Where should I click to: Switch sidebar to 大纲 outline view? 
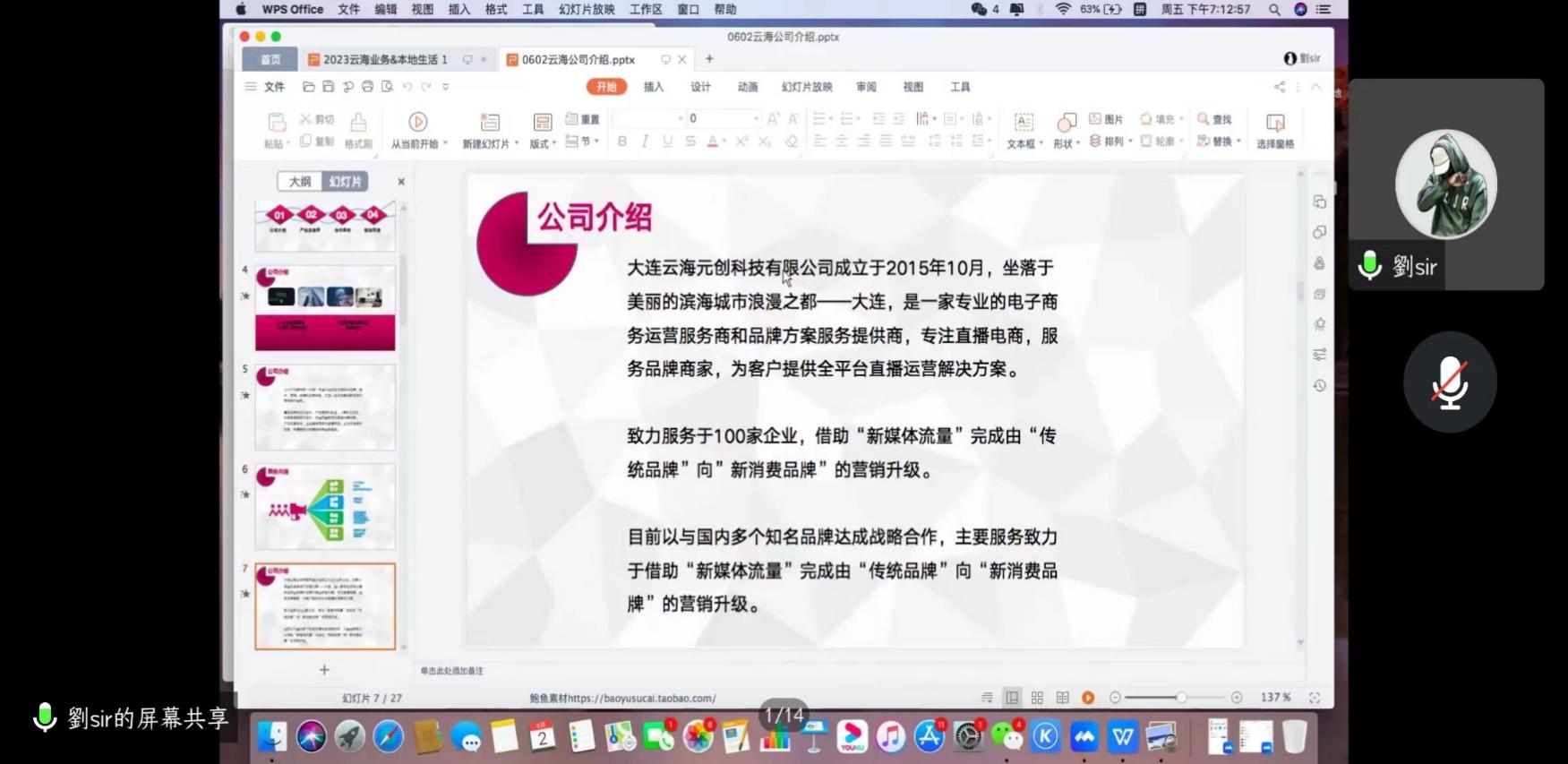[300, 182]
